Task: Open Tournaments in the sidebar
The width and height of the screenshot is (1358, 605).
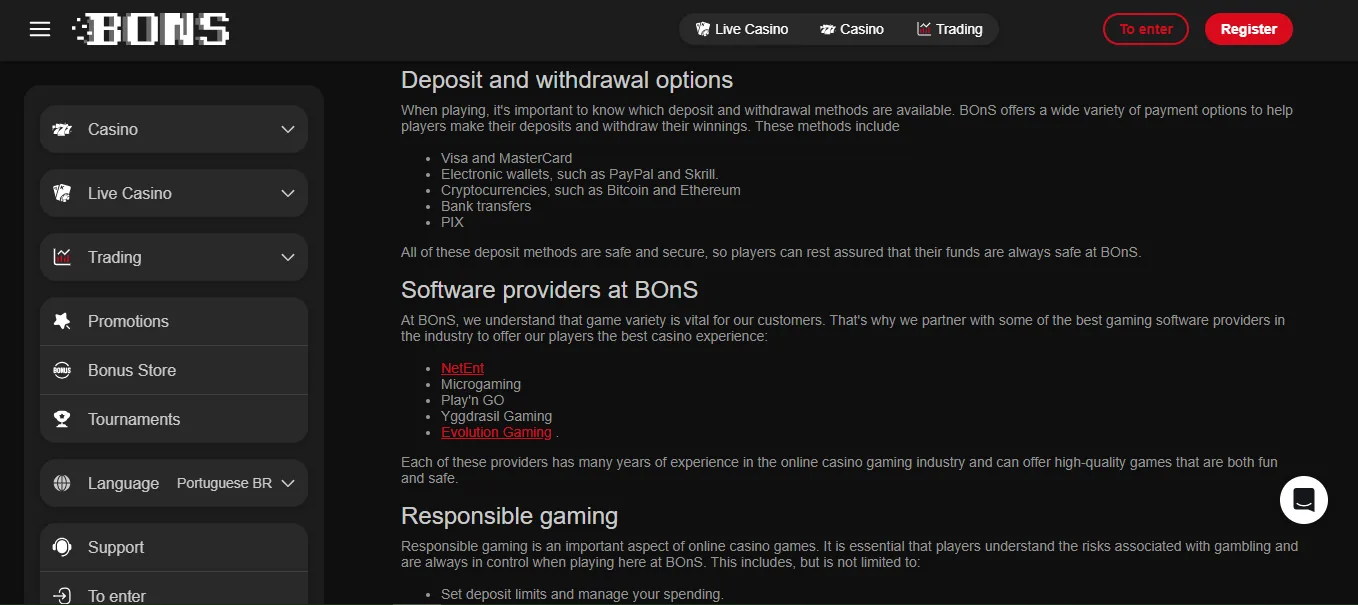Action: point(174,419)
